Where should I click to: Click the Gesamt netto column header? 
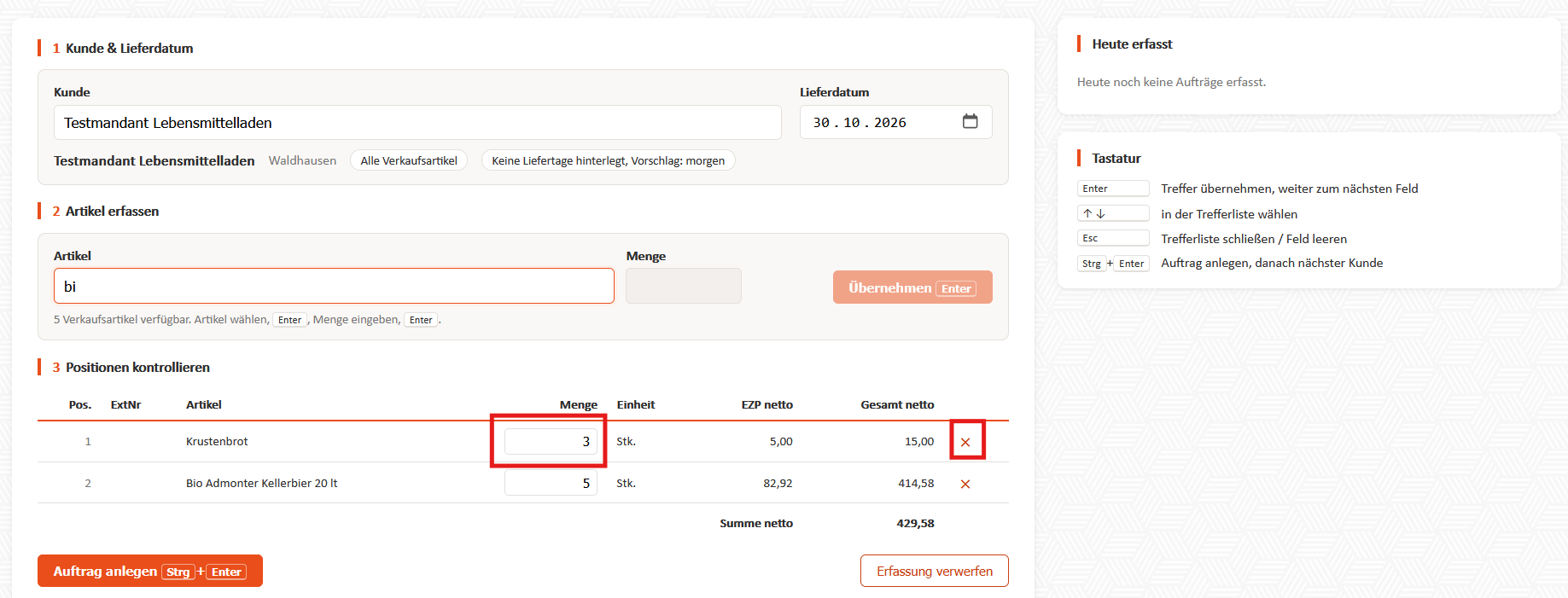tap(897, 404)
